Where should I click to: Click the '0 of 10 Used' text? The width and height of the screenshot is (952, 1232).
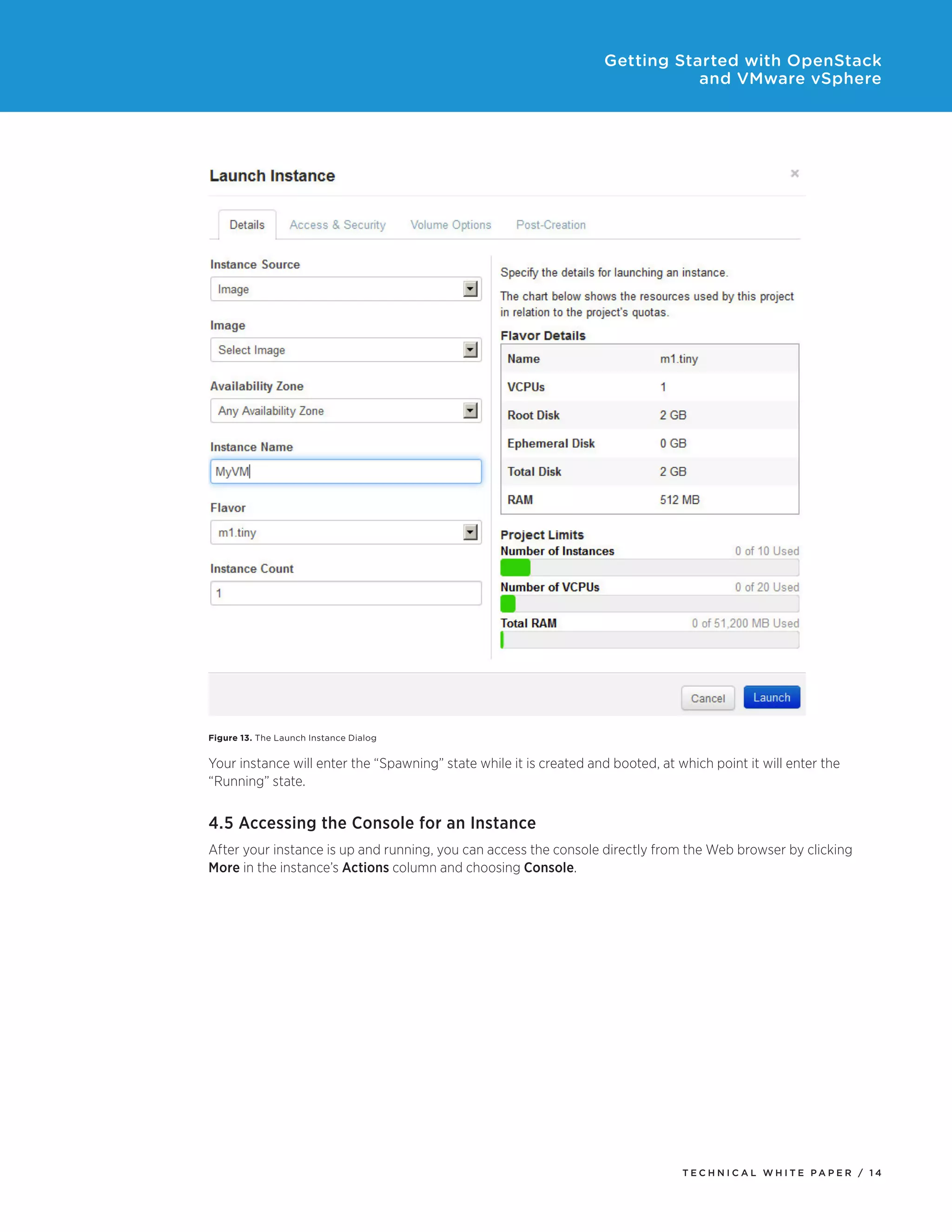767,551
